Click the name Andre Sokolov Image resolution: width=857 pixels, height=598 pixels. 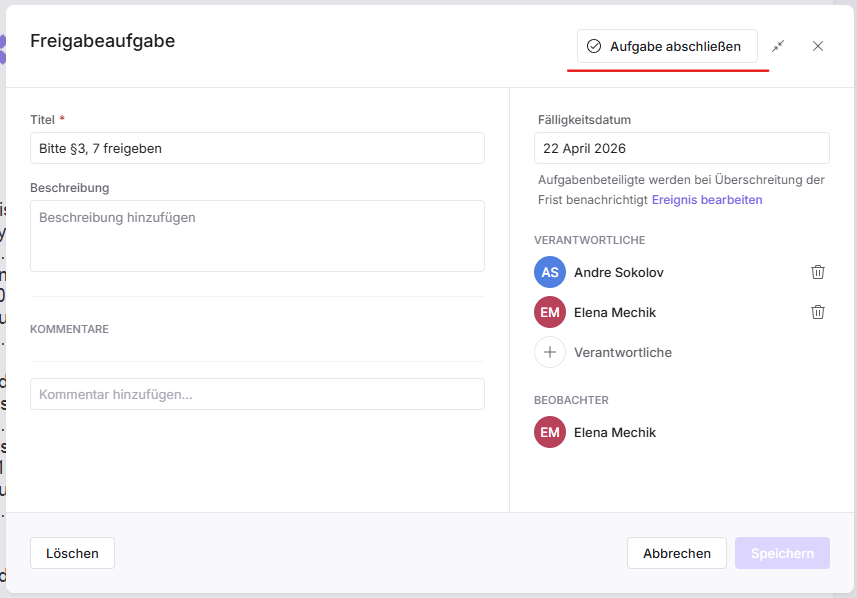click(618, 272)
